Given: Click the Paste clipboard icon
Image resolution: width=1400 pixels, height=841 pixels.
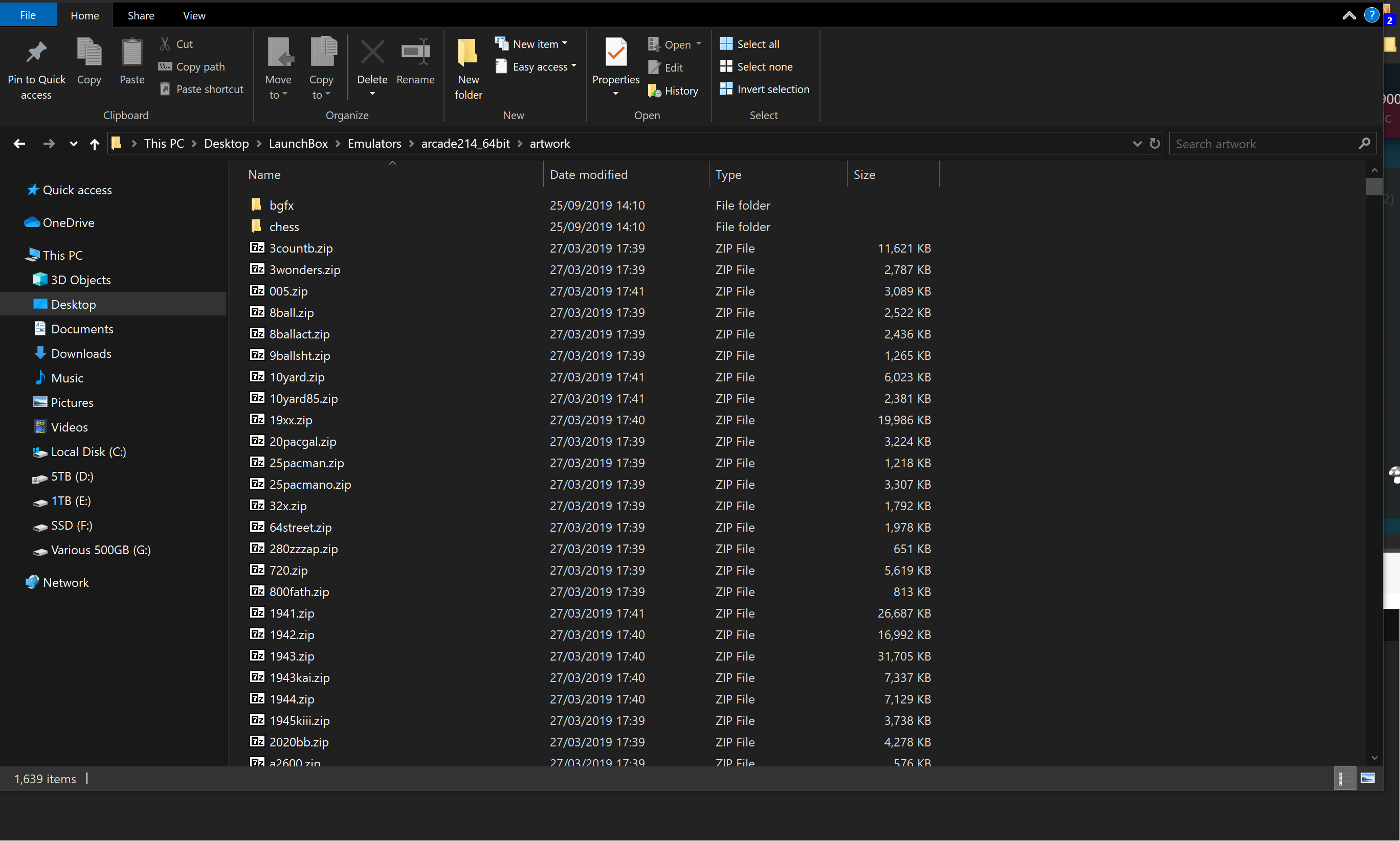Looking at the screenshot, I should [131, 53].
